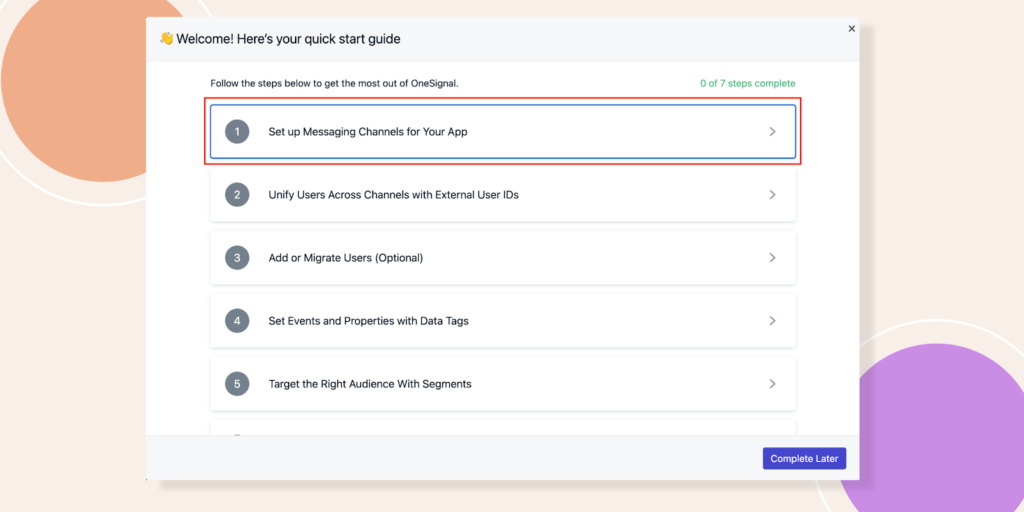The height and width of the screenshot is (512, 1024).
Task: Choose 'Set Events and Properties with Data Tags'
Action: click(368, 321)
